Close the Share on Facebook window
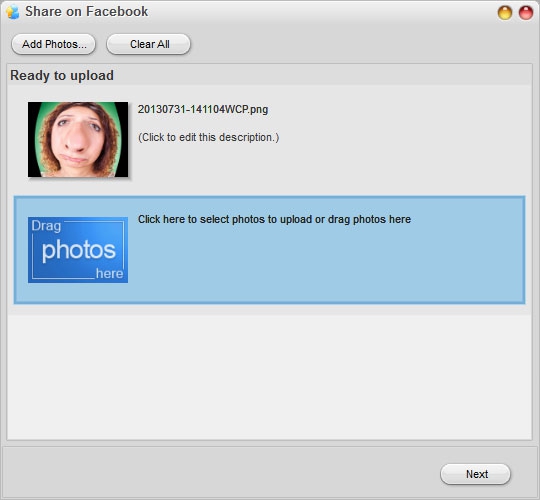 click(526, 13)
